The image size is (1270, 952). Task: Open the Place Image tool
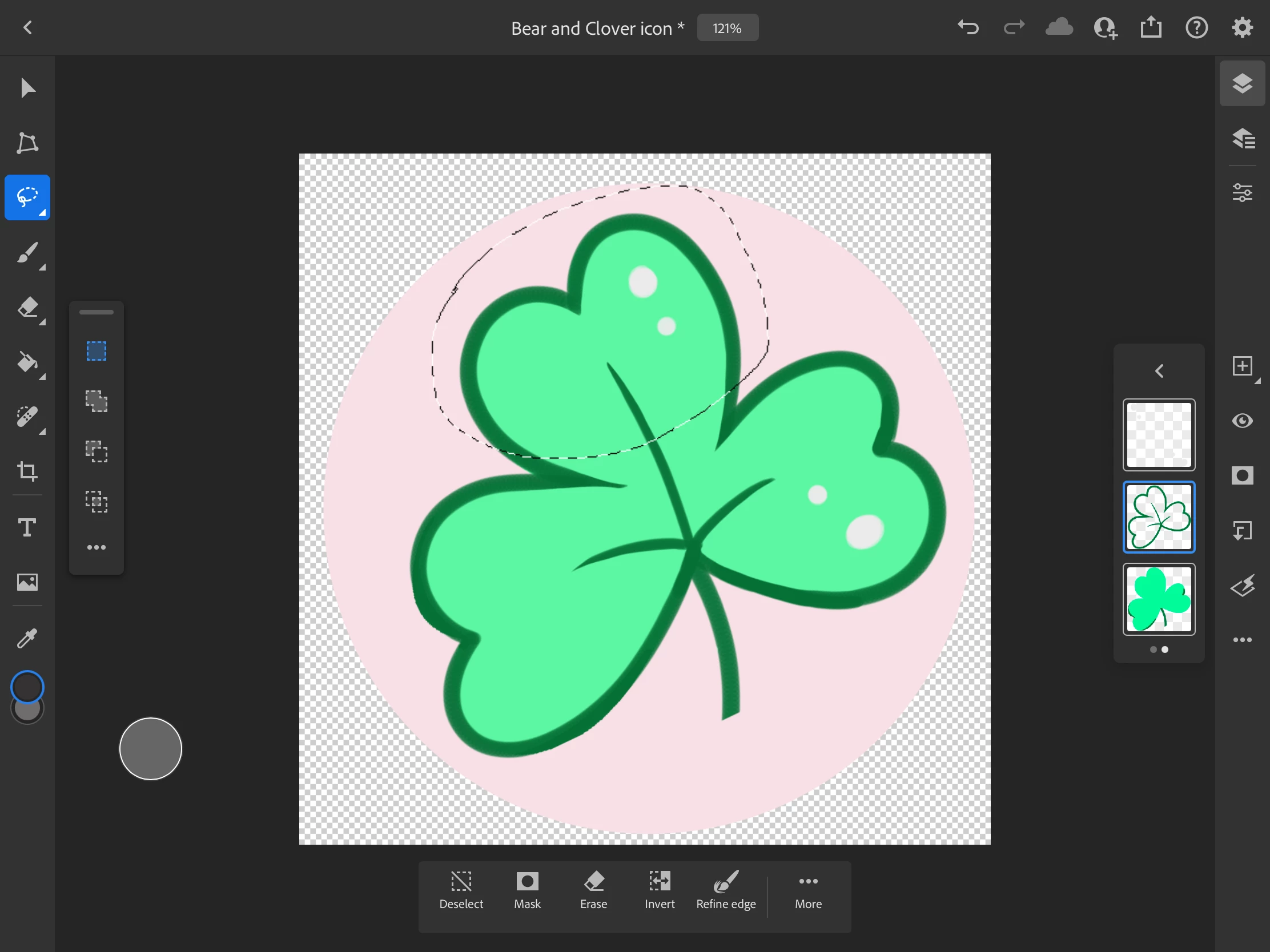click(27, 582)
